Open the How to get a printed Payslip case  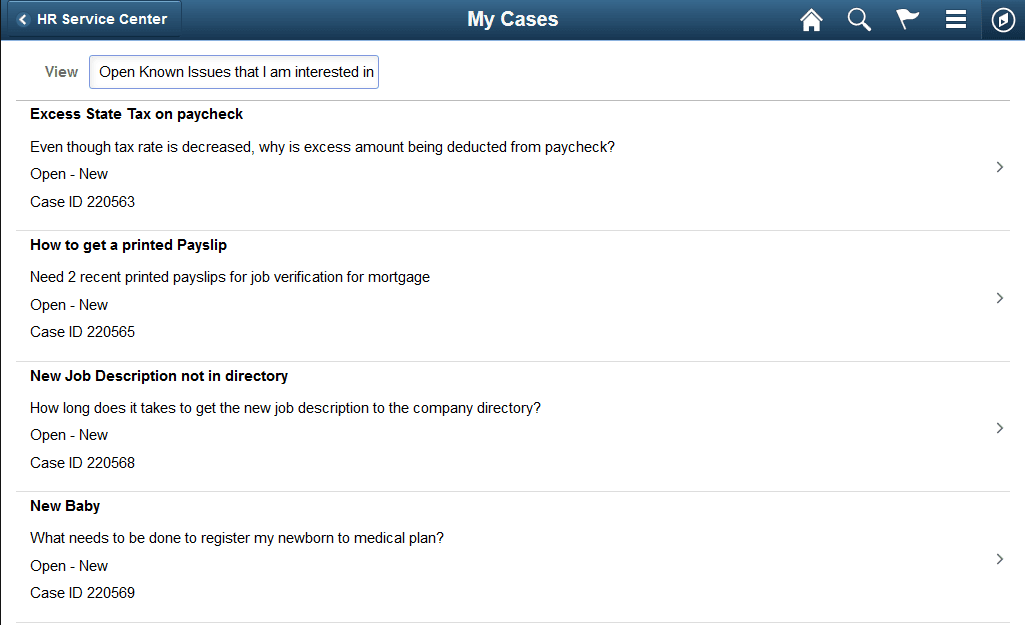pyautogui.click(x=129, y=244)
